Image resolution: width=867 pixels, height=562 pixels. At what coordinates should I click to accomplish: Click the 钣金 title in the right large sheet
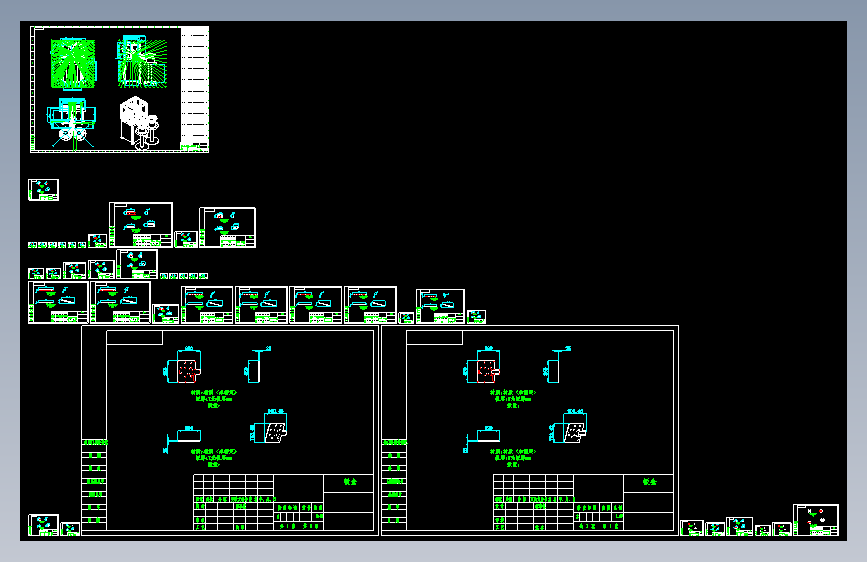tap(650, 482)
